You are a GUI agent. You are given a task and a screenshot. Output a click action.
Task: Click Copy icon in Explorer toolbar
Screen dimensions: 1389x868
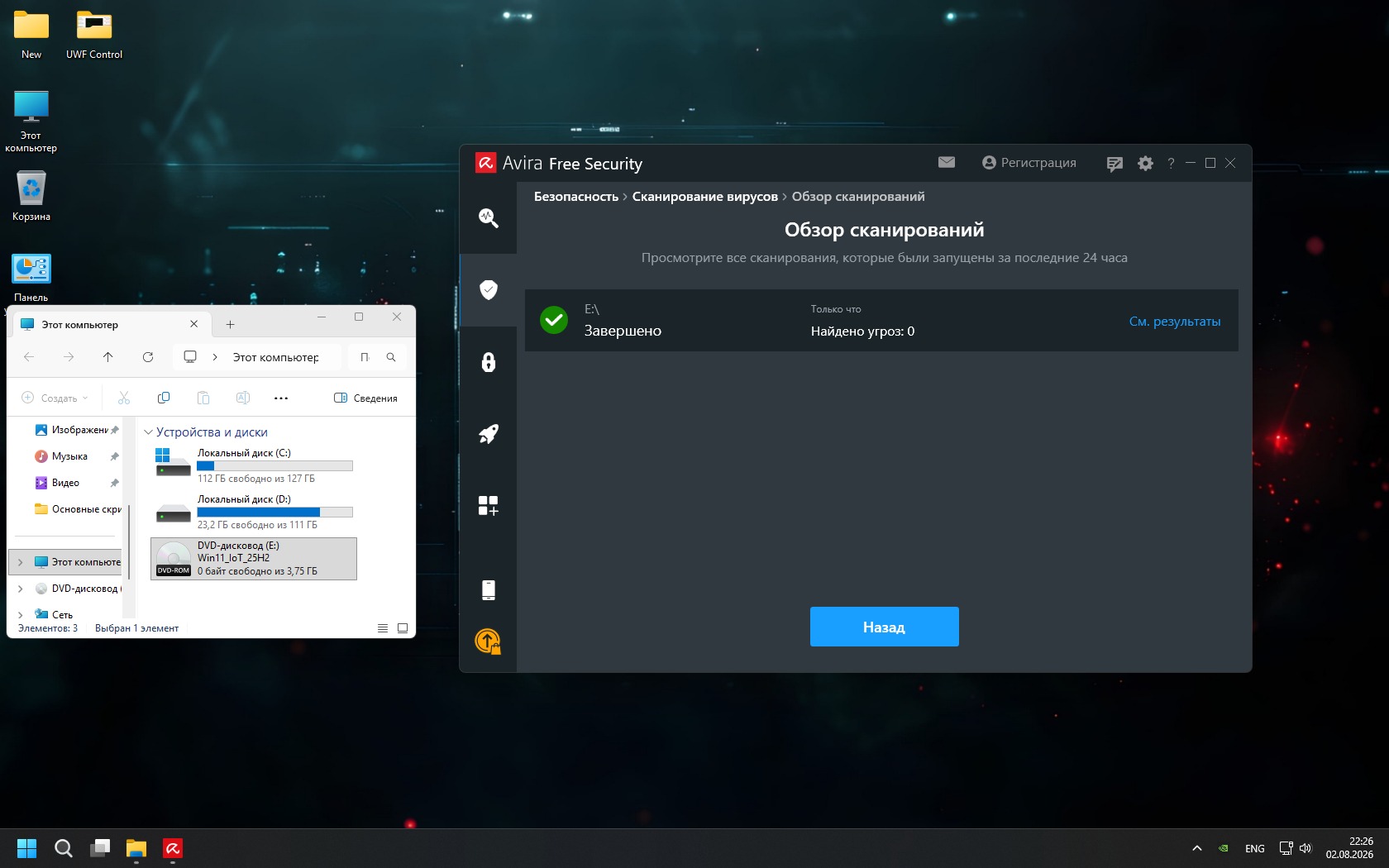coord(164,398)
